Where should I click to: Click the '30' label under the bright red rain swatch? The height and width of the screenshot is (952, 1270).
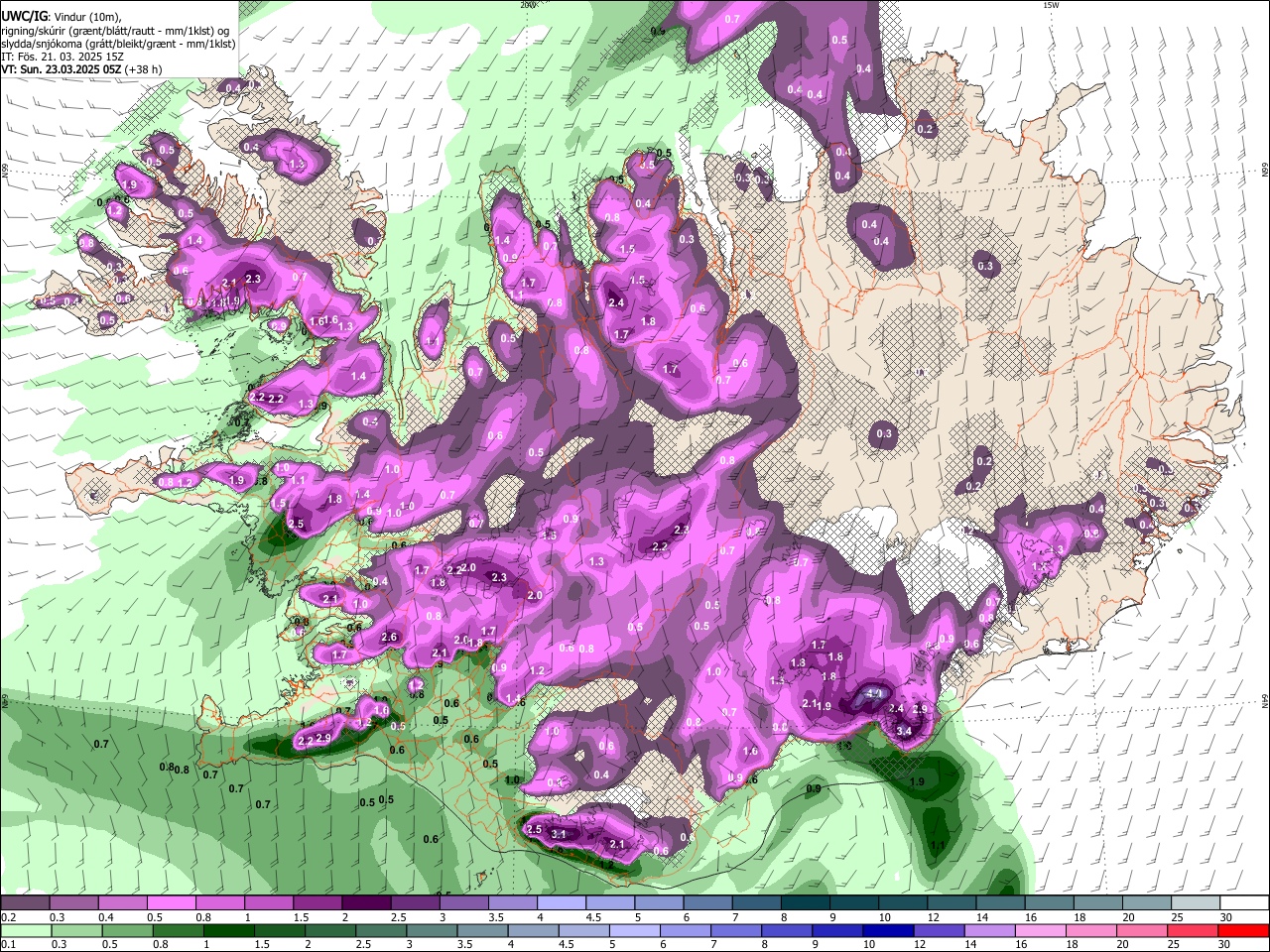click(1226, 944)
